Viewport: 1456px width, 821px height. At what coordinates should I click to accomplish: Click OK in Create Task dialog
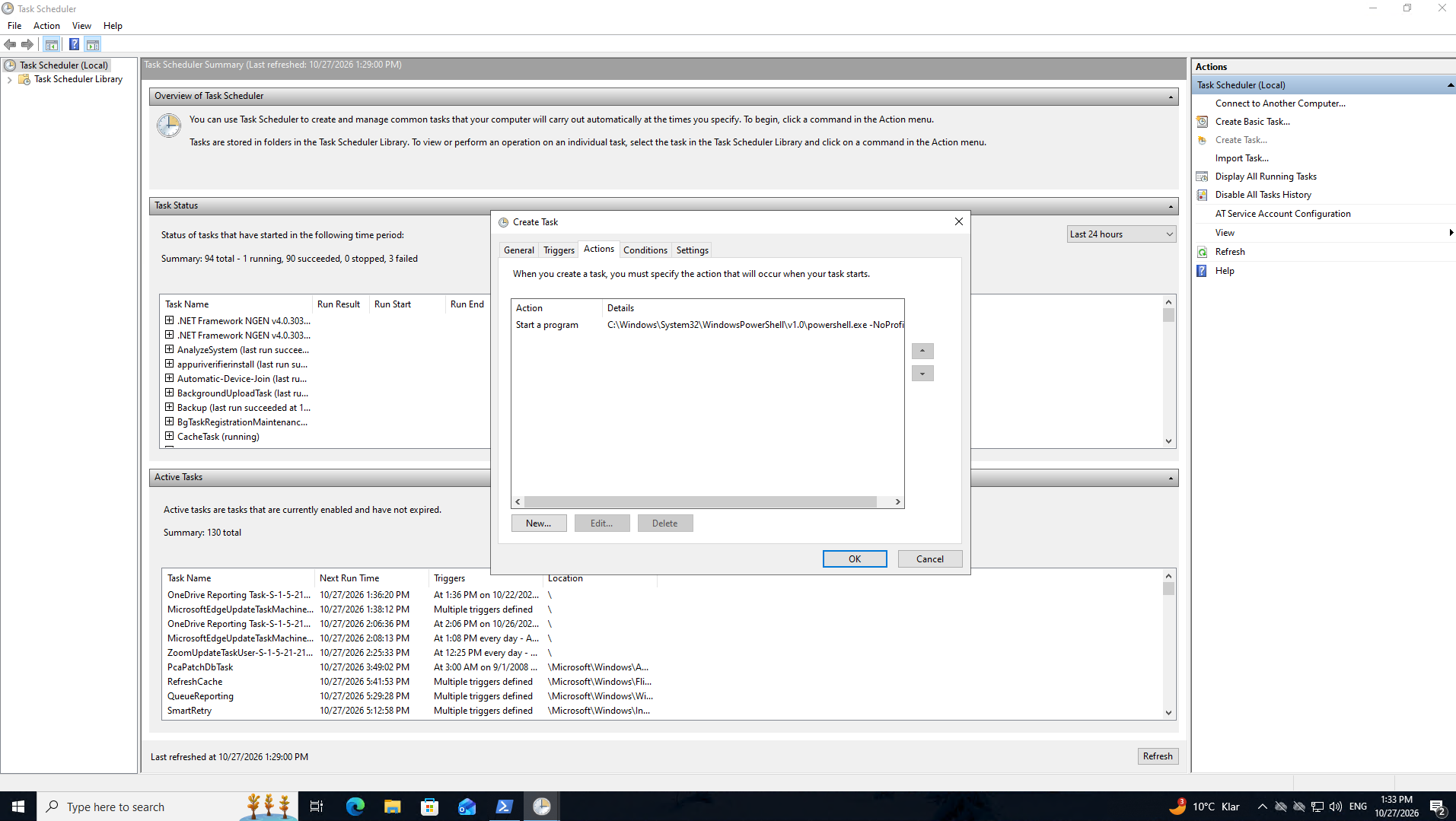point(855,559)
